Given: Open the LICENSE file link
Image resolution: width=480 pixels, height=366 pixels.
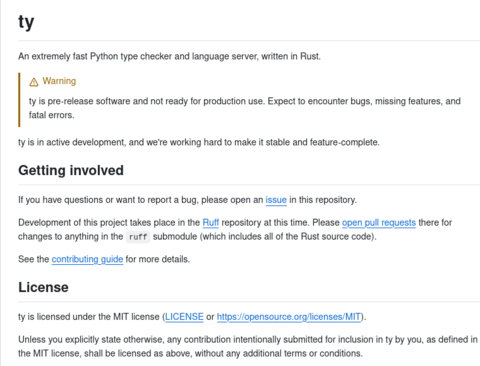Looking at the screenshot, I should 184,317.
